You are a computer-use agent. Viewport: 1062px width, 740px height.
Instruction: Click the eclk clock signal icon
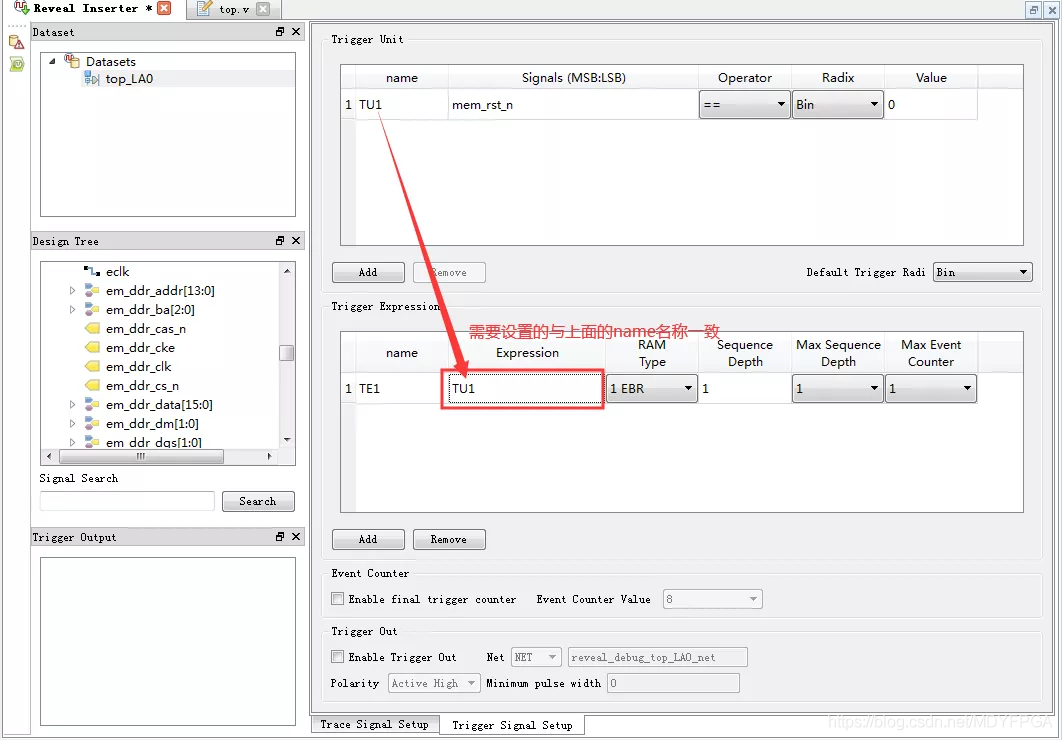pyautogui.click(x=92, y=271)
